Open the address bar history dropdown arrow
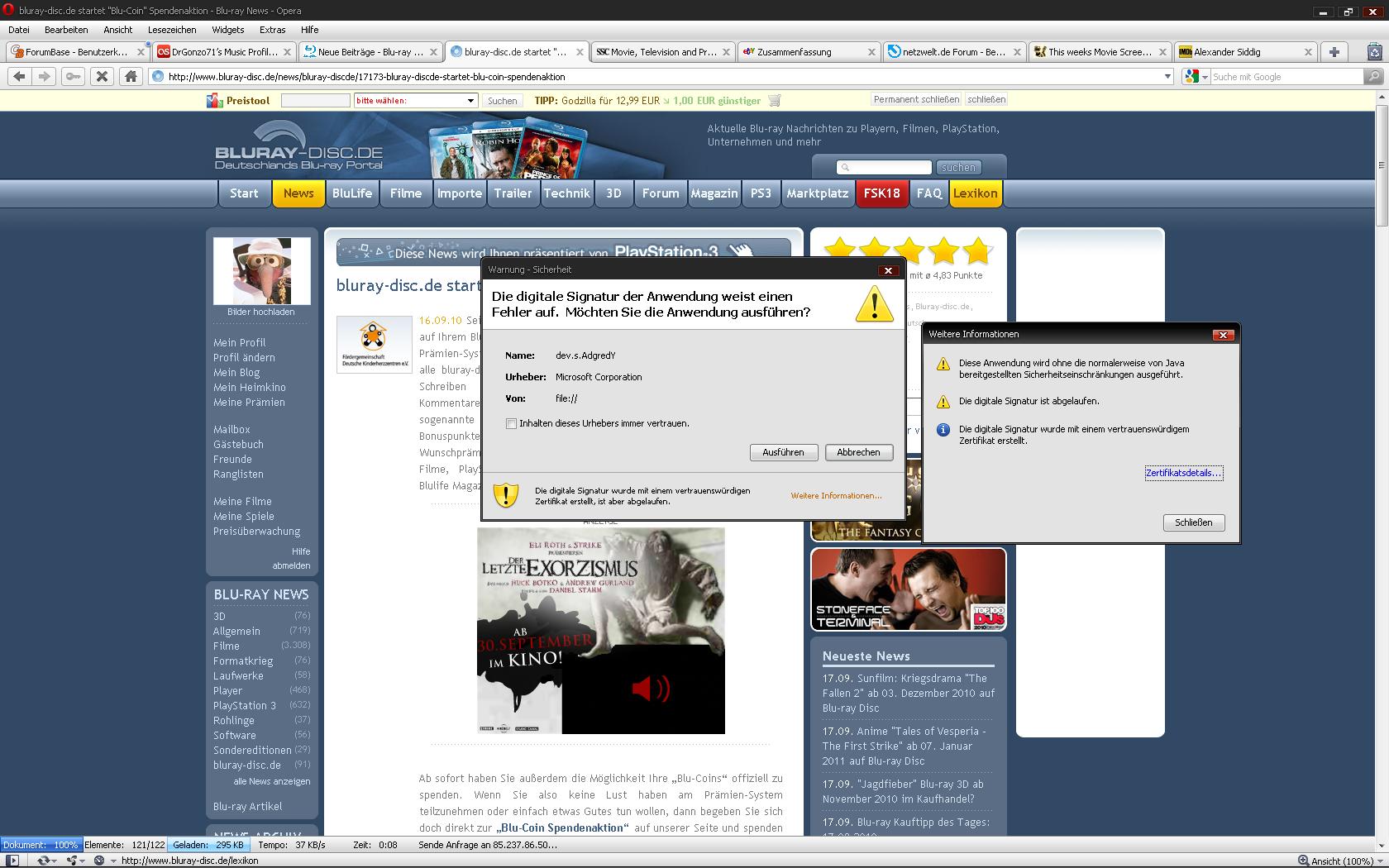Screen dimensions: 1389x868 [1167, 76]
